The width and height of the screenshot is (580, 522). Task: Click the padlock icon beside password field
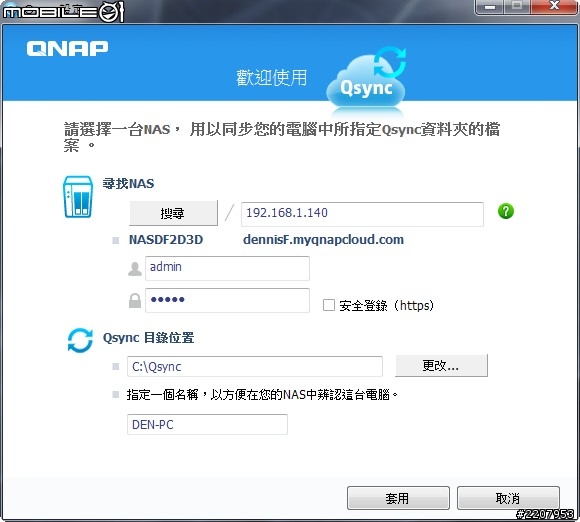(135, 300)
